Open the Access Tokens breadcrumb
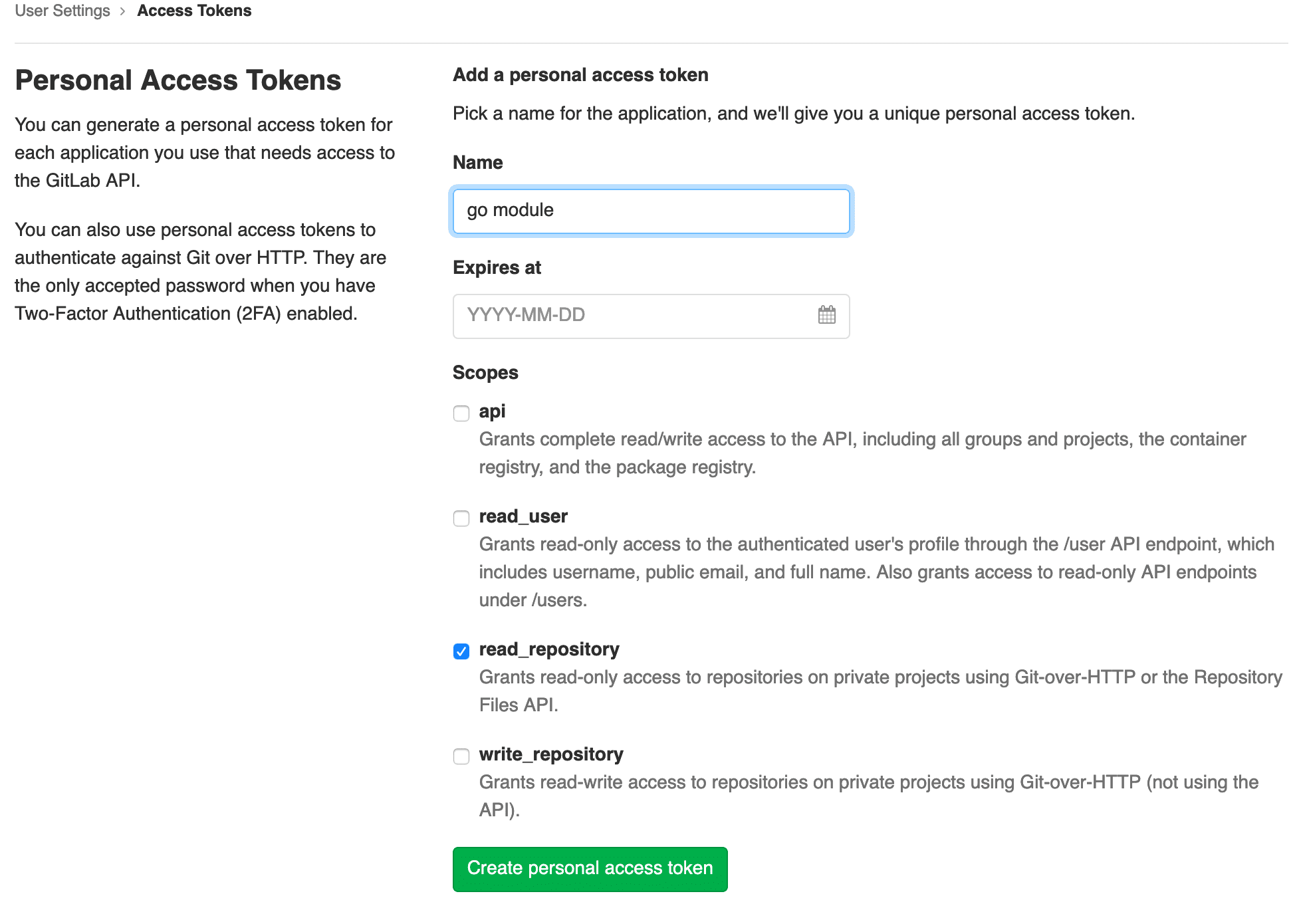Viewport: 1303px width, 924px height. [194, 11]
